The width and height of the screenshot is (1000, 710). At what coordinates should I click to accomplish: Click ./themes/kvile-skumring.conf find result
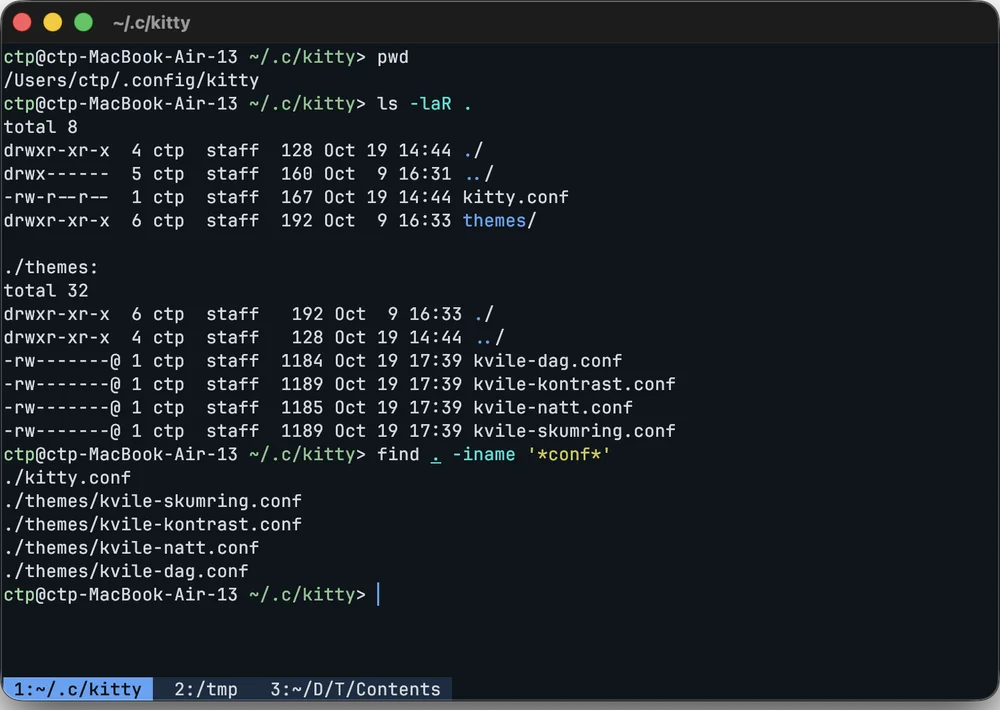152,501
